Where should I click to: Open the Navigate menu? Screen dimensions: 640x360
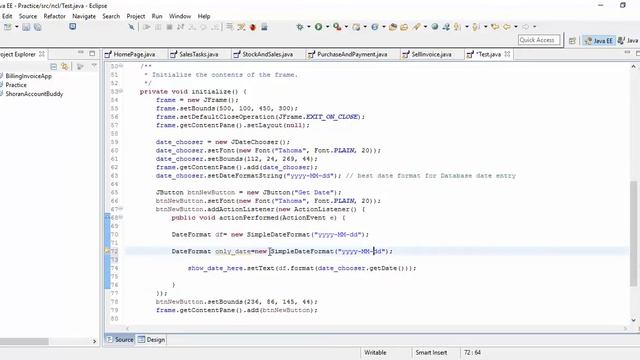click(84, 16)
